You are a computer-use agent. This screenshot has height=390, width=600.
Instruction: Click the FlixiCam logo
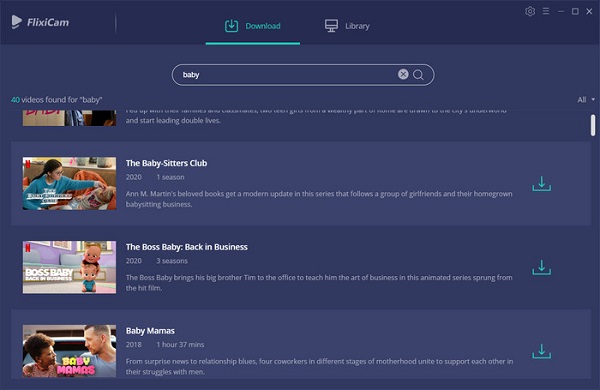[x=40, y=22]
